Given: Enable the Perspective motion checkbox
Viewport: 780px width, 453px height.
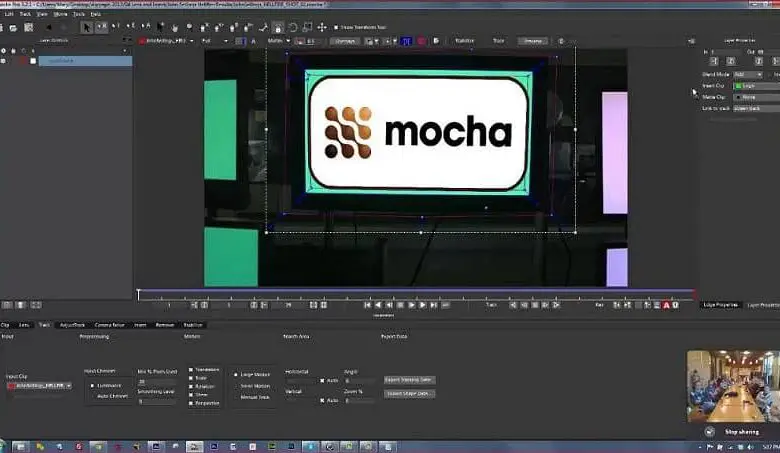Looking at the screenshot, I should coord(191,402).
